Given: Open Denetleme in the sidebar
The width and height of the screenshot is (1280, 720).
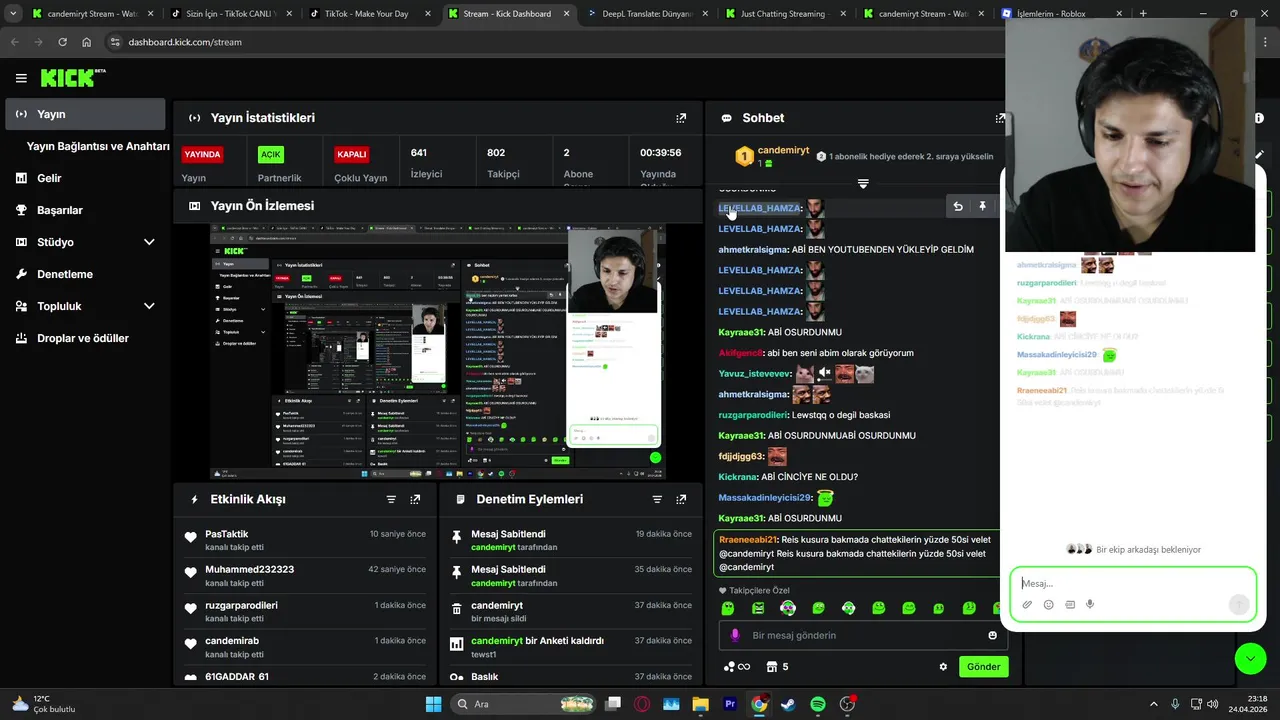Looking at the screenshot, I should point(85,274).
